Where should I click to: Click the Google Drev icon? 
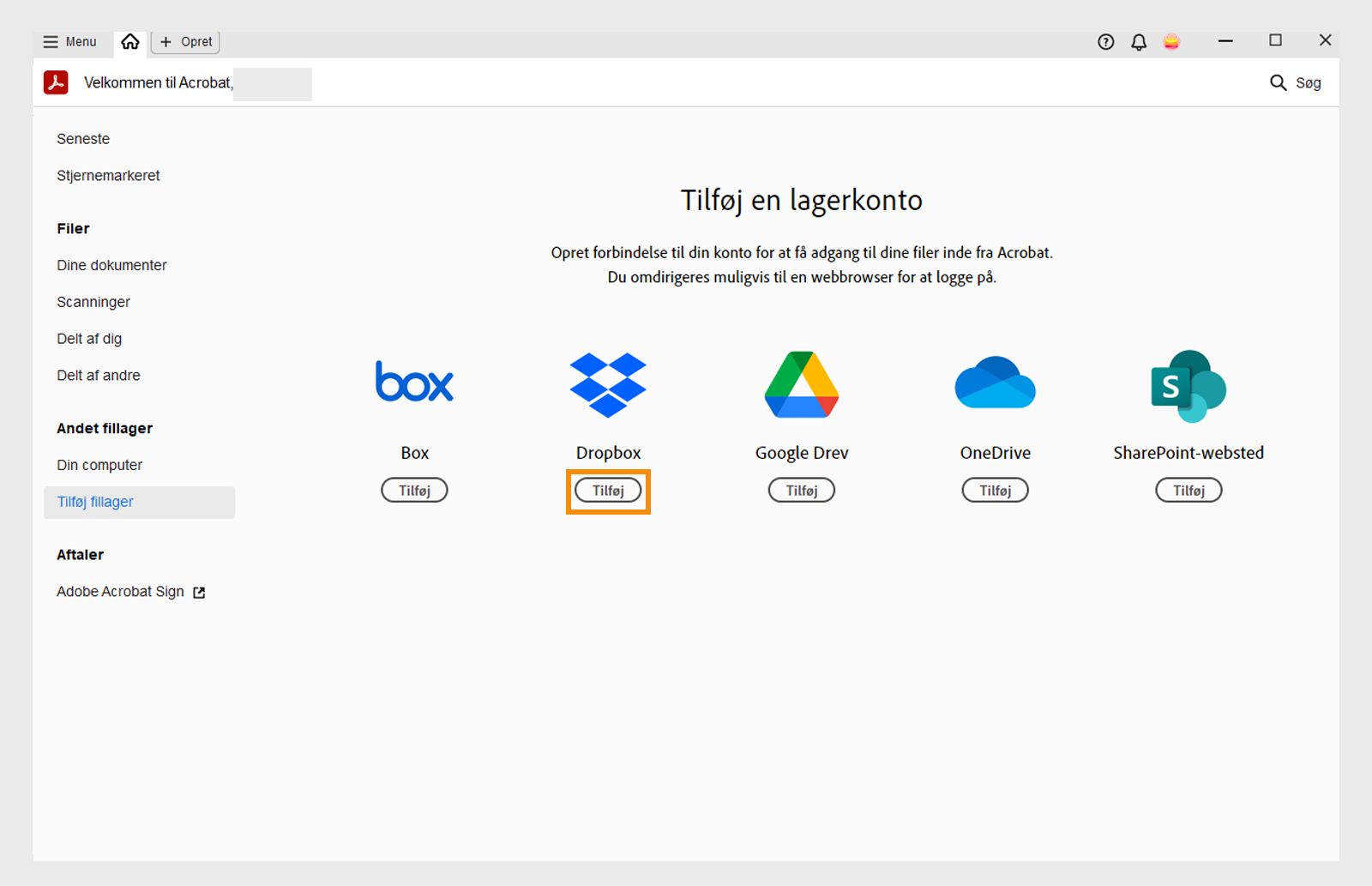[x=800, y=384]
